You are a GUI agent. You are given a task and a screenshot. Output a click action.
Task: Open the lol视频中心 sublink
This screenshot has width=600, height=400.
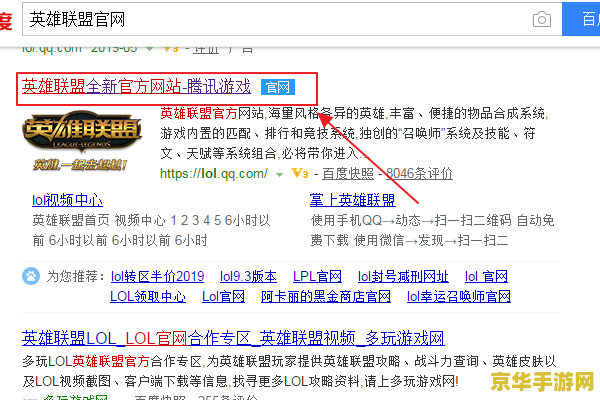(67, 200)
